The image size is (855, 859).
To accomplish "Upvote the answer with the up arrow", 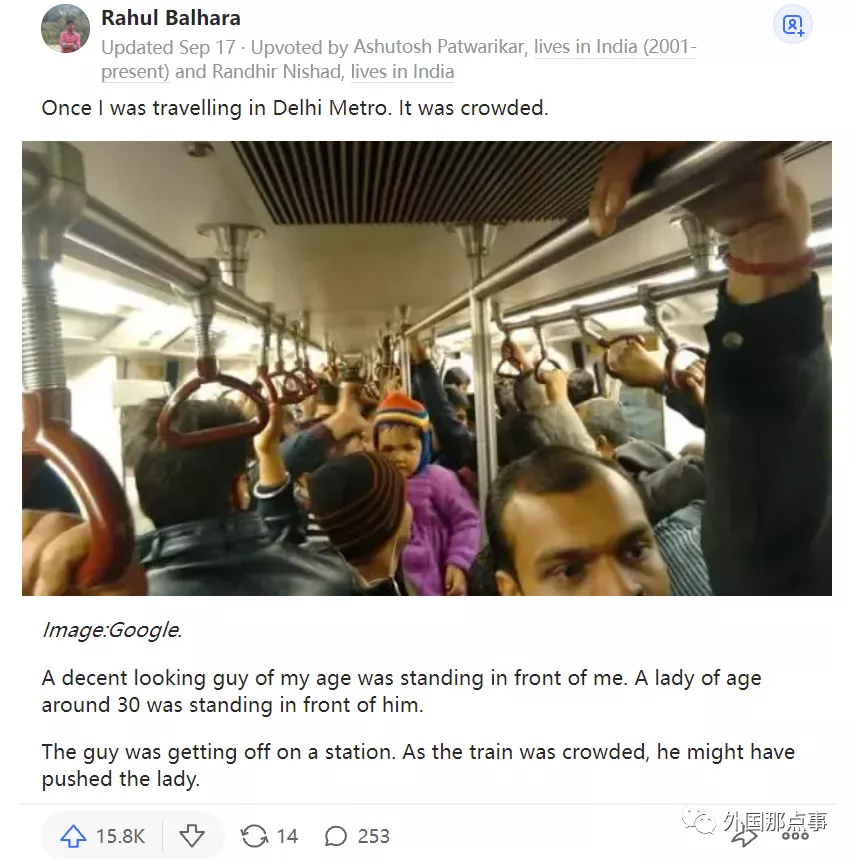I will (73, 837).
